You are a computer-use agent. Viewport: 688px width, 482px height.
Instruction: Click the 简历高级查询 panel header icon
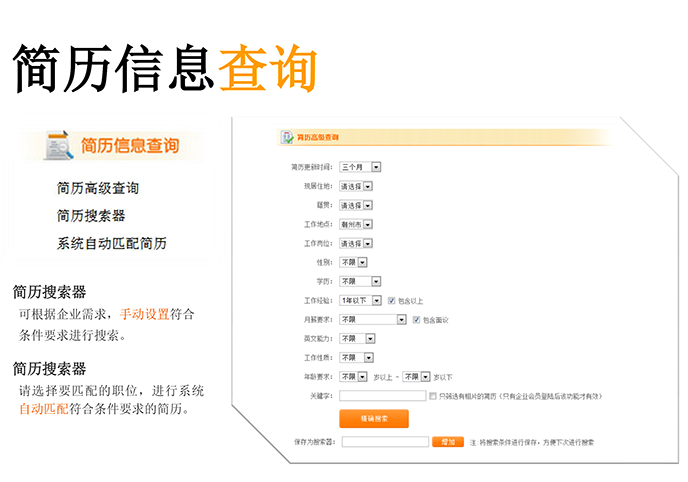[286, 135]
